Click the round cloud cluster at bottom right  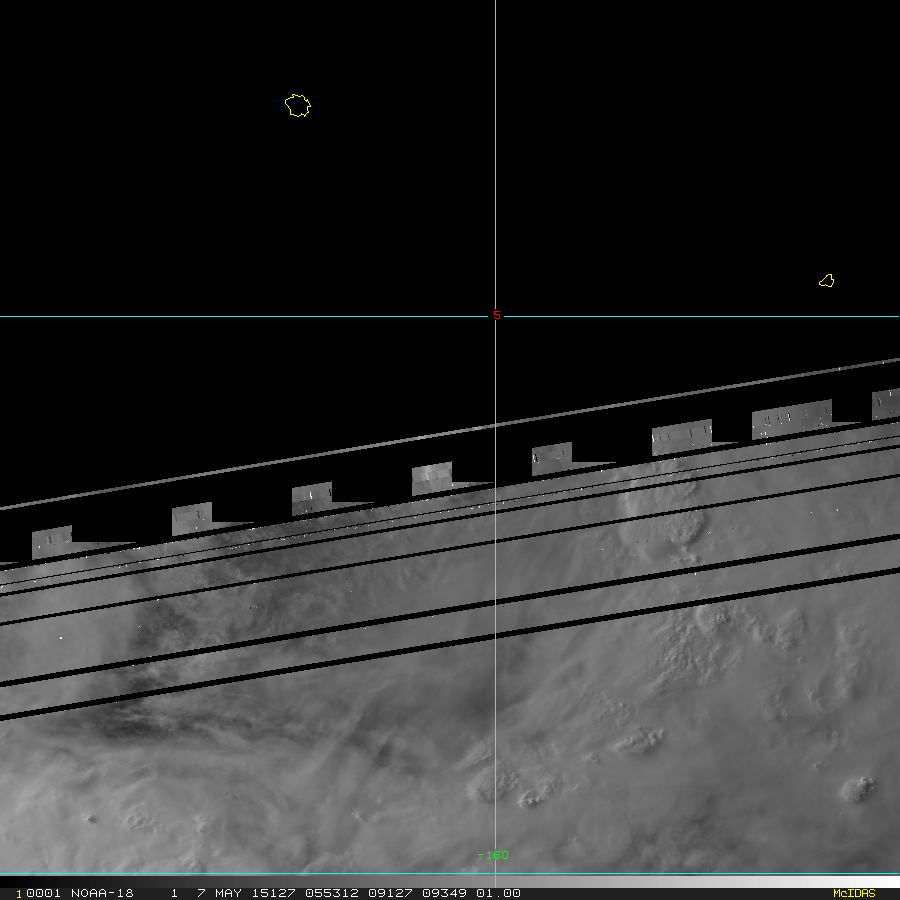[857, 788]
